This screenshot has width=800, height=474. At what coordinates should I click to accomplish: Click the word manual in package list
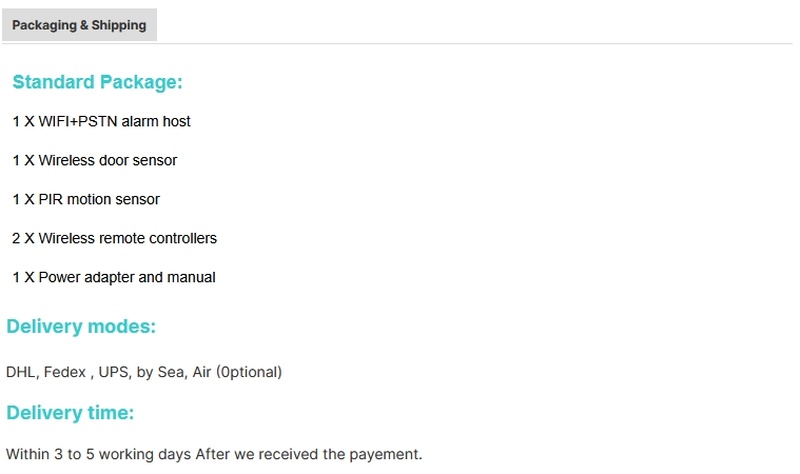(192, 277)
